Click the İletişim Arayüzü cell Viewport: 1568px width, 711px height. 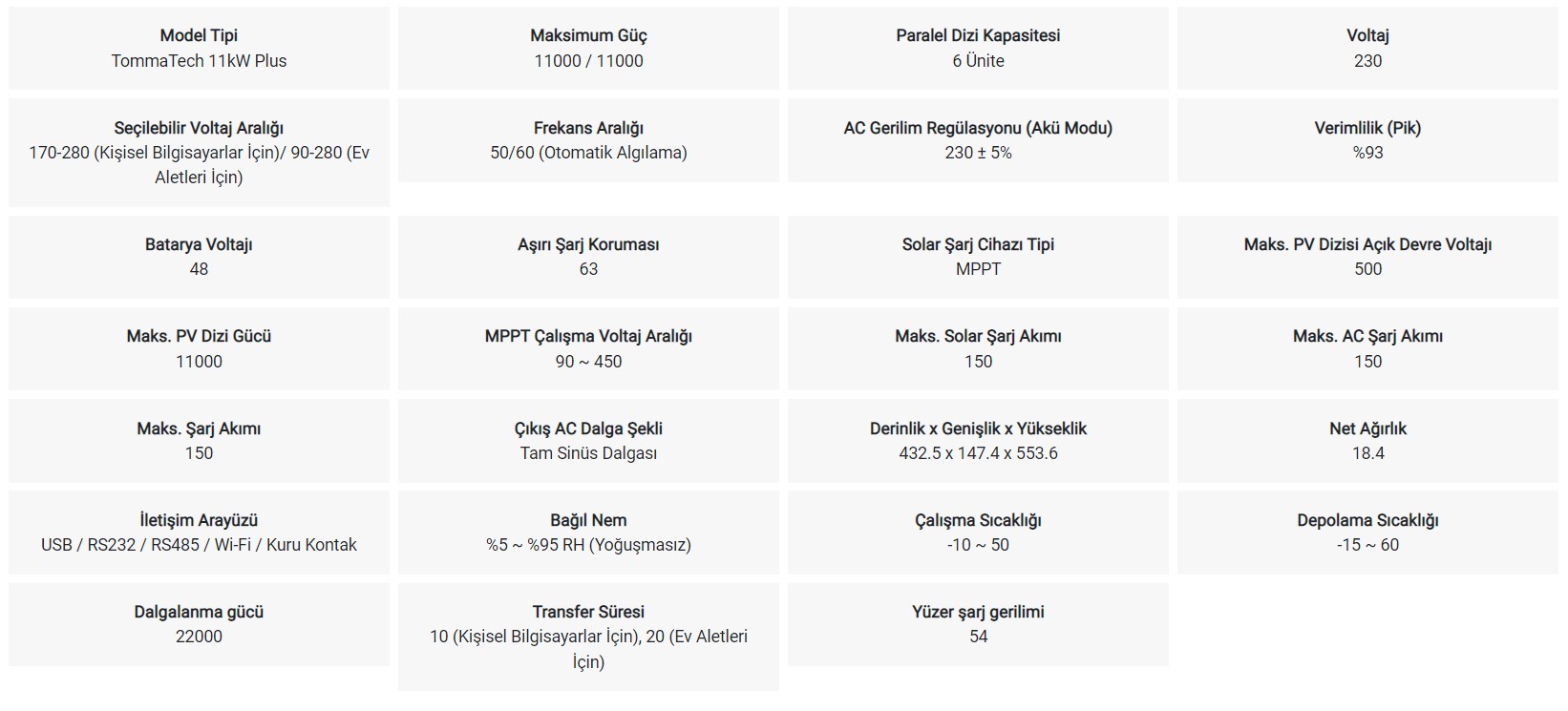point(199,533)
